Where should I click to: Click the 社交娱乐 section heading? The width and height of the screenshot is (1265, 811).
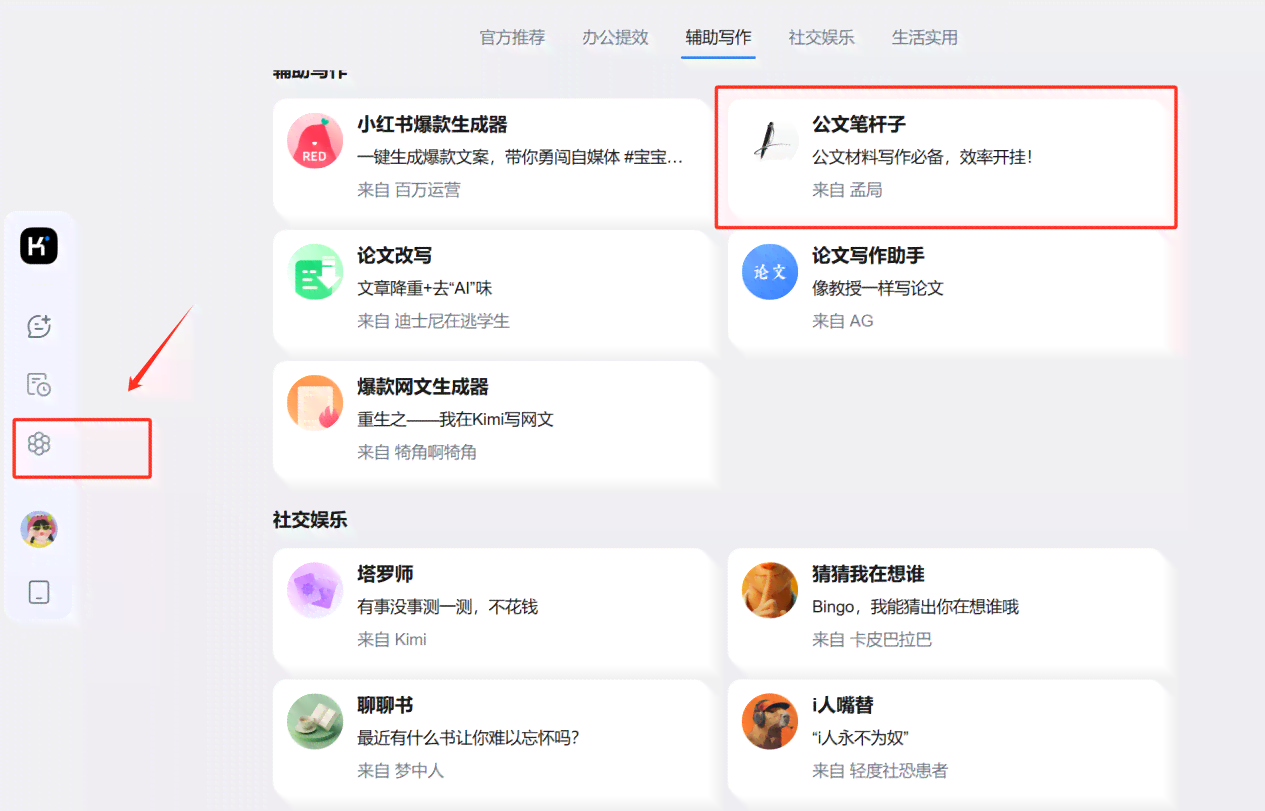(x=310, y=520)
